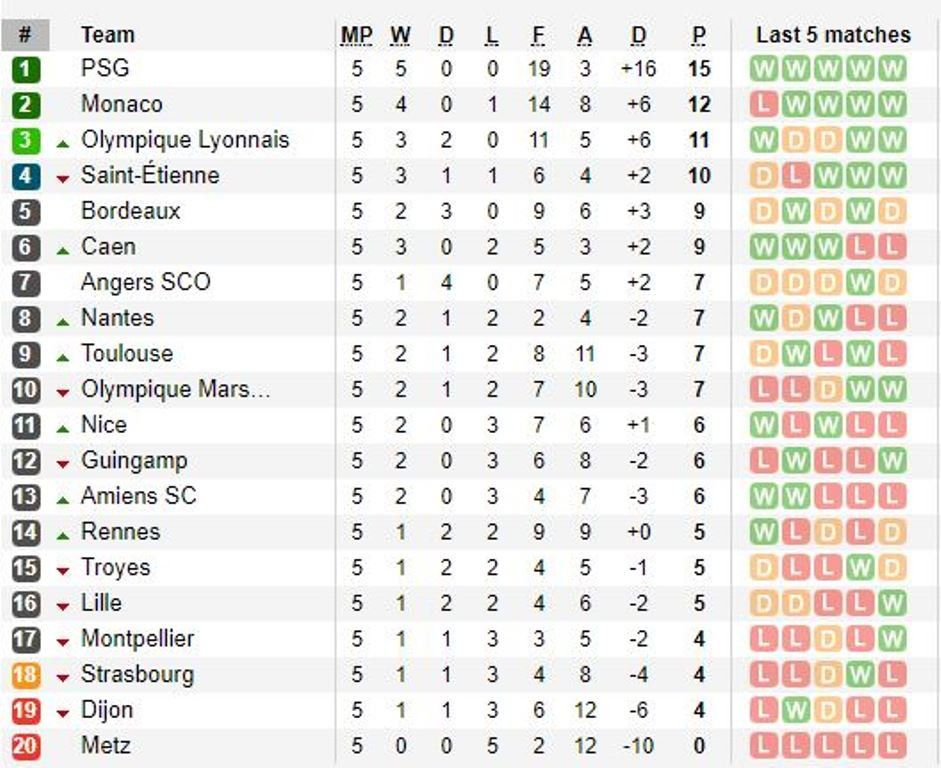This screenshot has height=768, width=941.
Task: Open the Monaco team link
Action: point(121,104)
